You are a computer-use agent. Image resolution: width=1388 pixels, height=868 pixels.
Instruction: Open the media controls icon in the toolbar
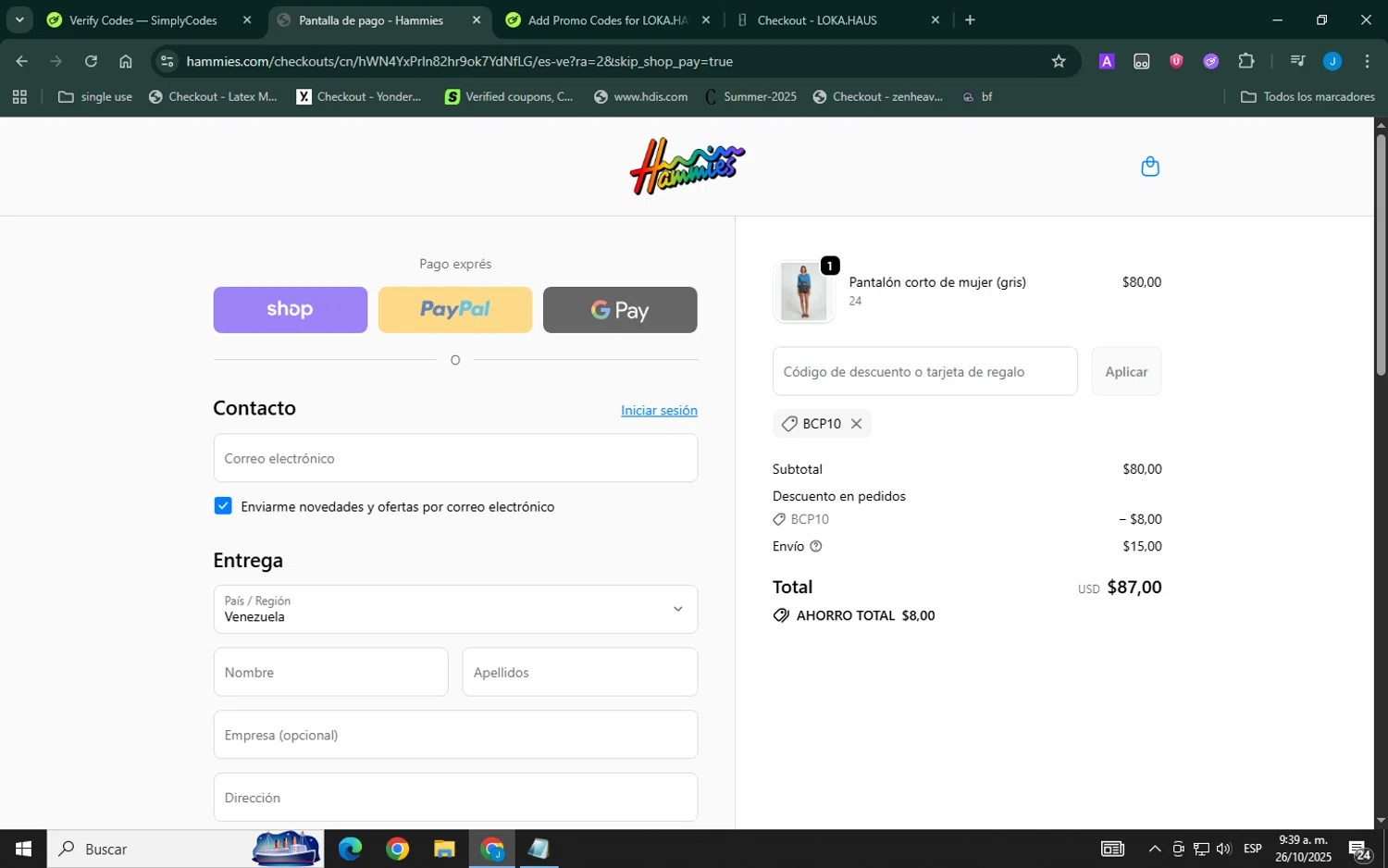(1297, 61)
